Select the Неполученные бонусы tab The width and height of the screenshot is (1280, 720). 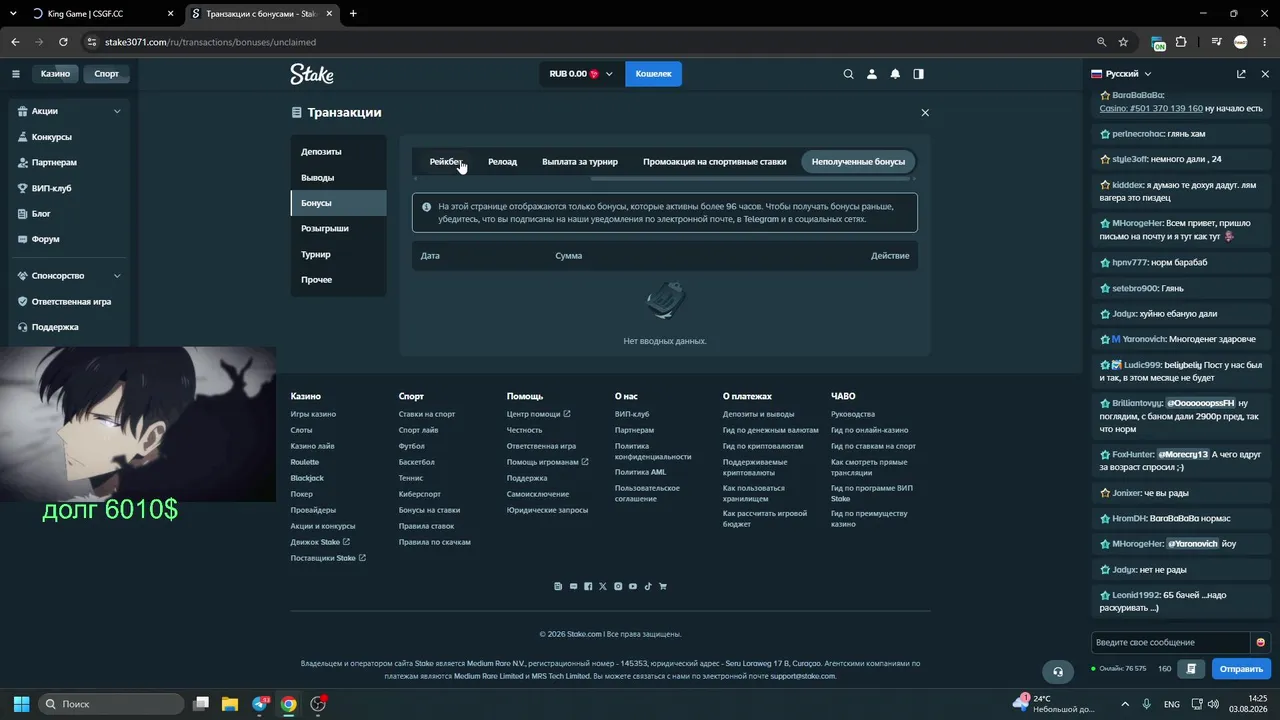click(858, 162)
